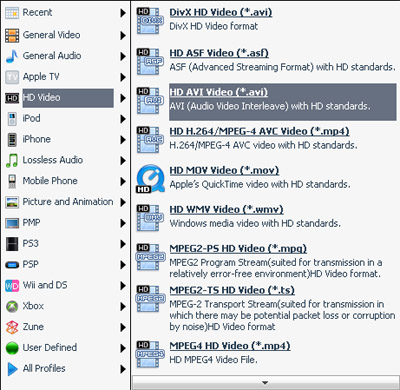The height and width of the screenshot is (390, 400).
Task: Choose MPEG2-TS HD Video (*.ts) profile
Action: [232, 290]
